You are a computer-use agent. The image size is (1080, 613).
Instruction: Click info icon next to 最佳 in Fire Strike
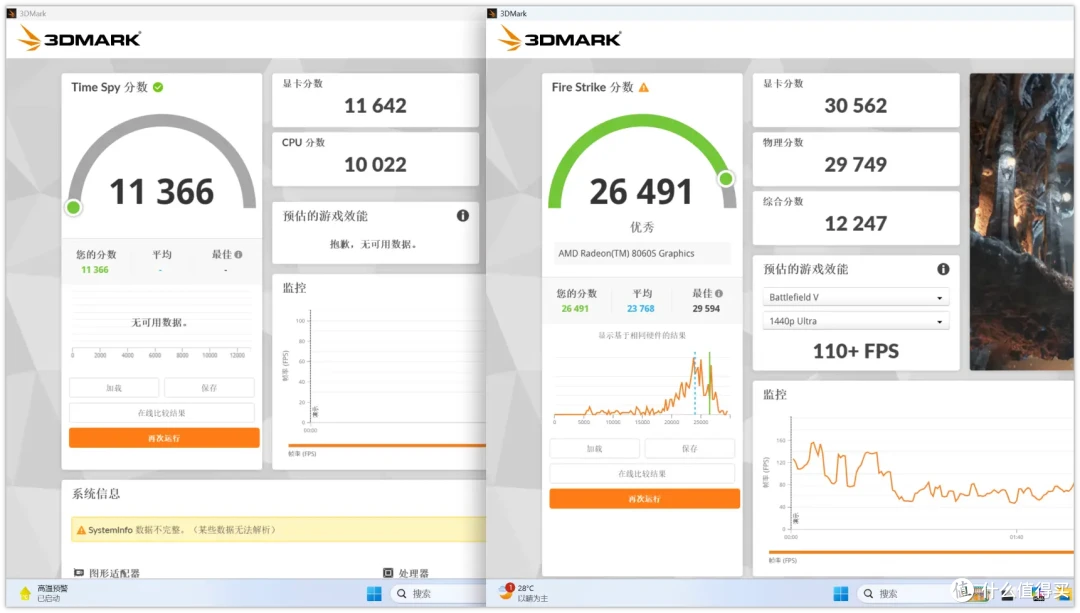click(x=718, y=293)
